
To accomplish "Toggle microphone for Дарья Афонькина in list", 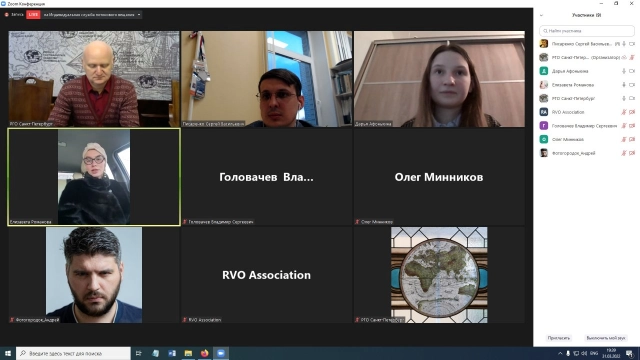I will [624, 71].
